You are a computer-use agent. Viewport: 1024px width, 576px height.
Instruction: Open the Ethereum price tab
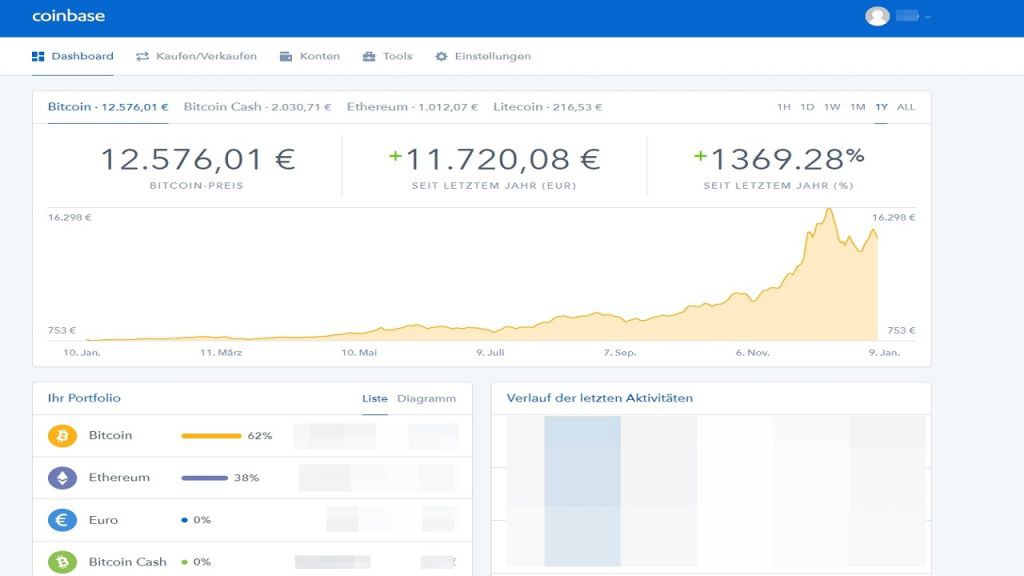pos(412,107)
